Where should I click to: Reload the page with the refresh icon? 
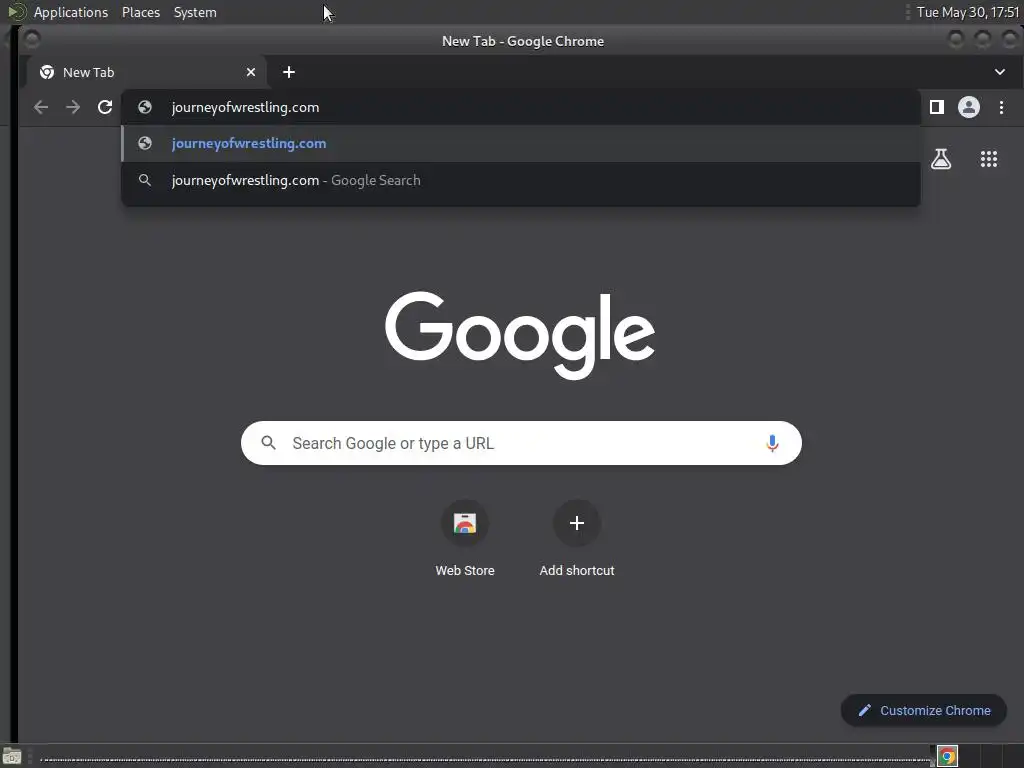105,107
